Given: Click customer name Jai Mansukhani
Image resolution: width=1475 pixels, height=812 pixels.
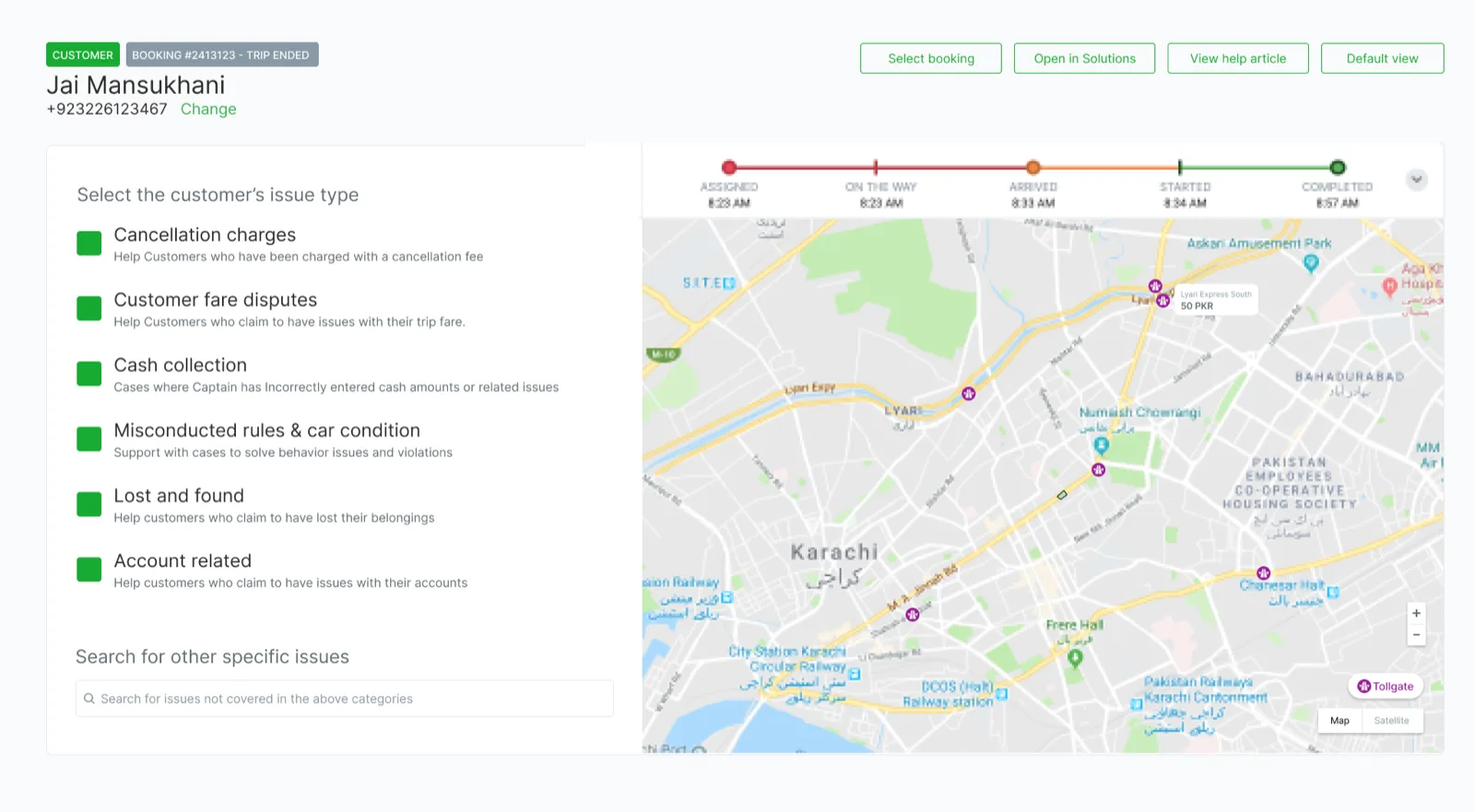Looking at the screenshot, I should coord(136,85).
